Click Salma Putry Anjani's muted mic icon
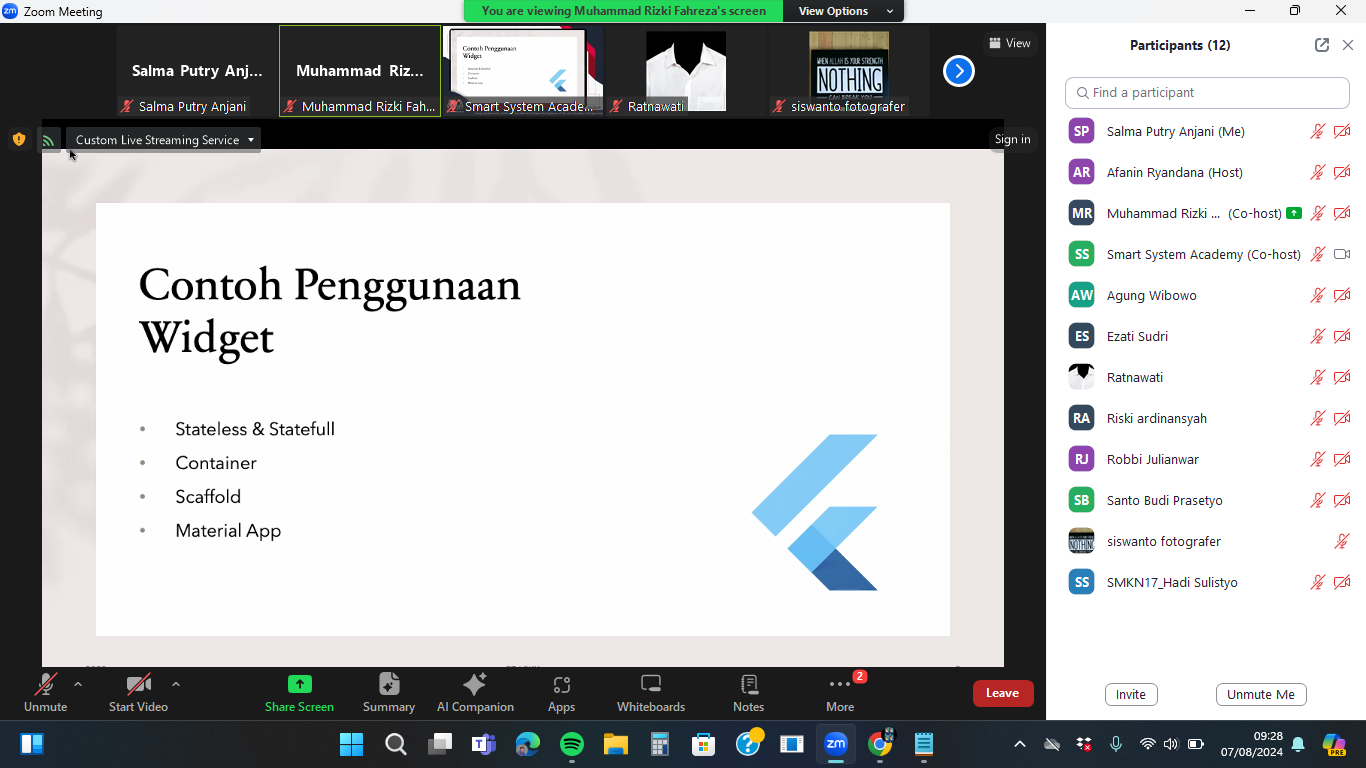Screen dimensions: 1366x768 [1318, 131]
